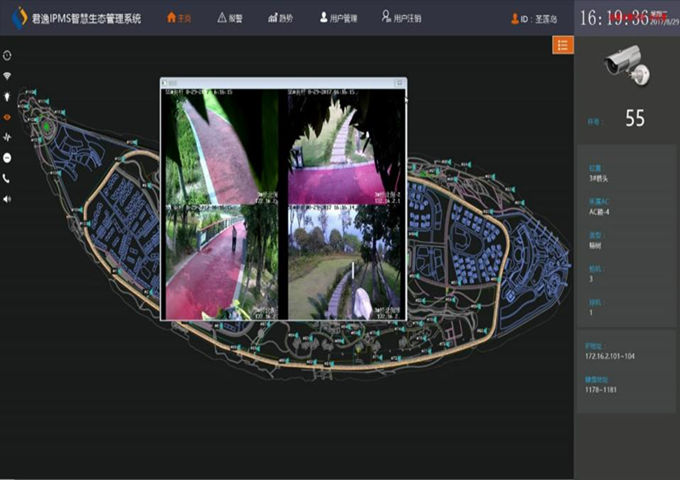Open the 报警 alarm menu

click(229, 18)
